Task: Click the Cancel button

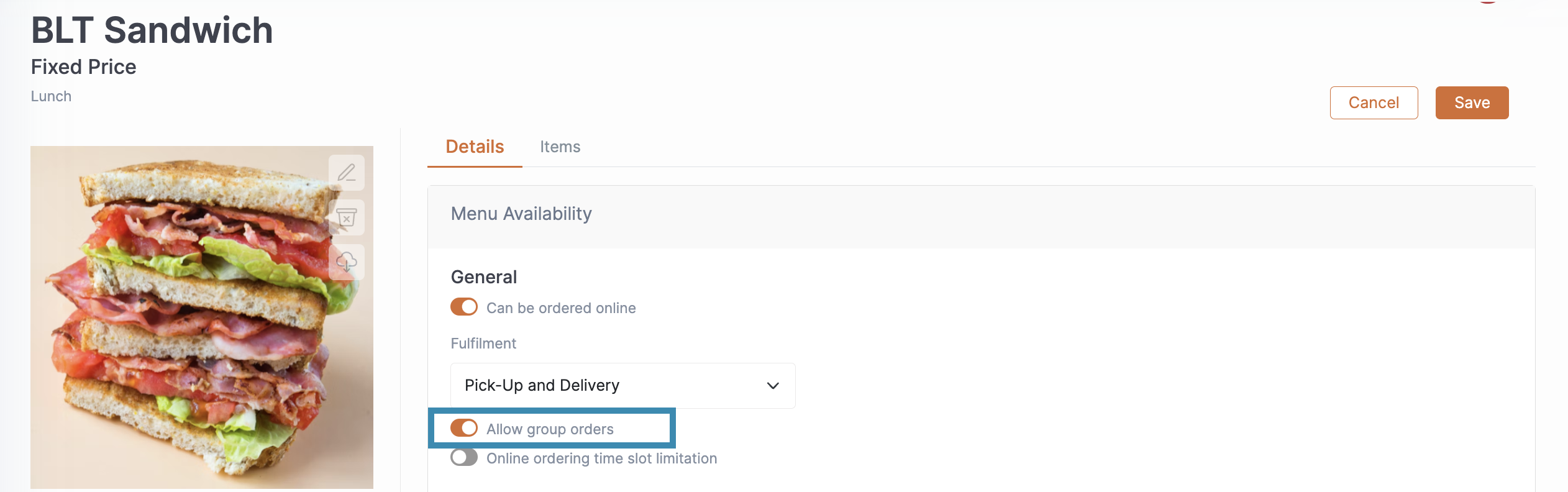Action: [x=1374, y=102]
